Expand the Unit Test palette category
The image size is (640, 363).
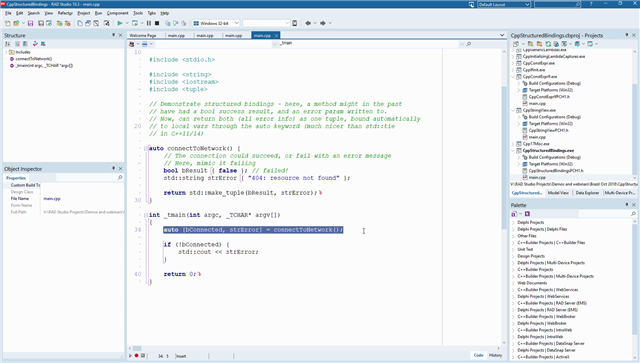(513, 249)
